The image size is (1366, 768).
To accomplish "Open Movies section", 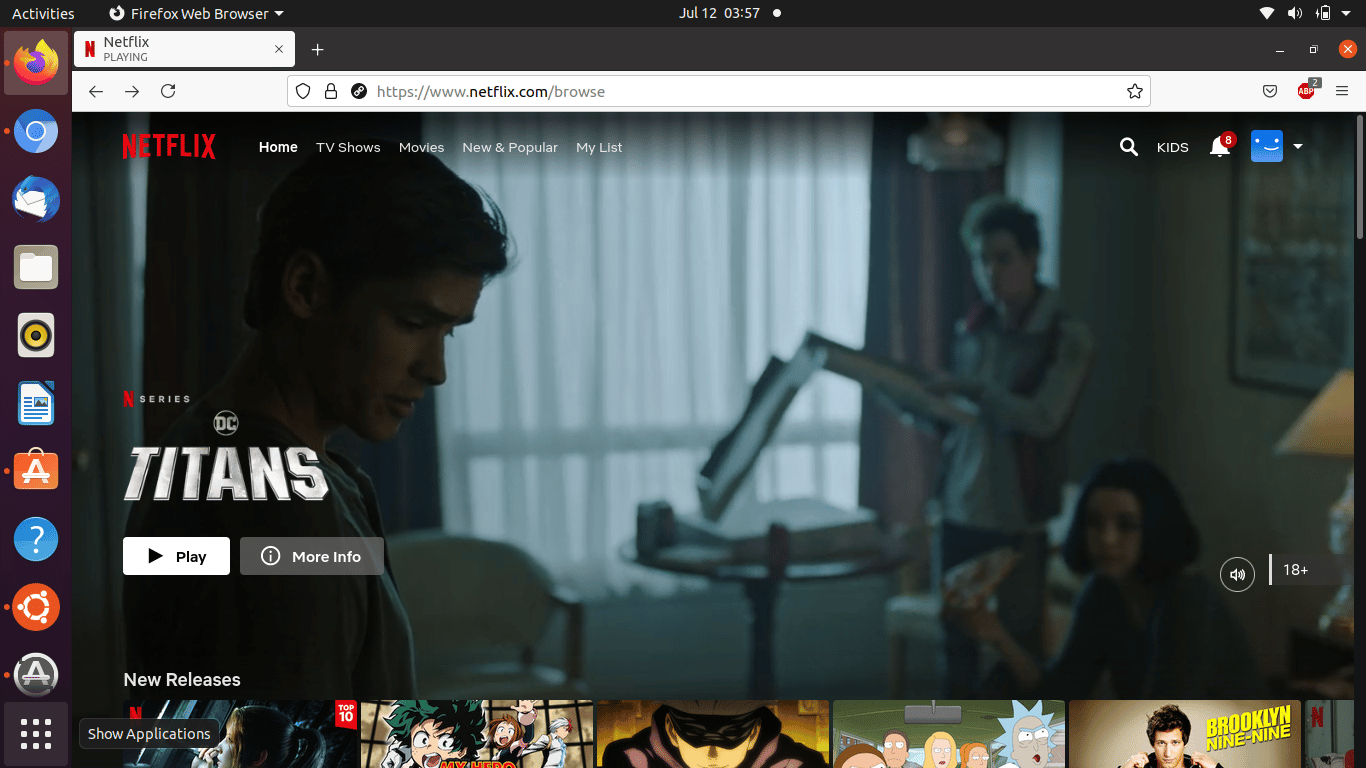I will 421,147.
